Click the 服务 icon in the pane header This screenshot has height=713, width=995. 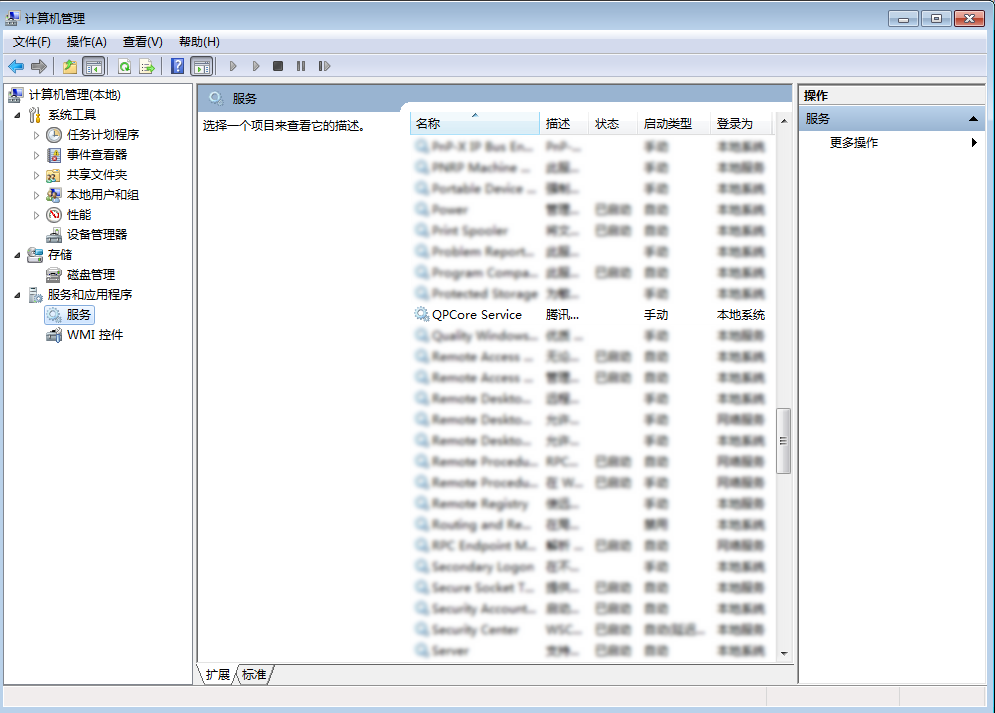[216, 98]
